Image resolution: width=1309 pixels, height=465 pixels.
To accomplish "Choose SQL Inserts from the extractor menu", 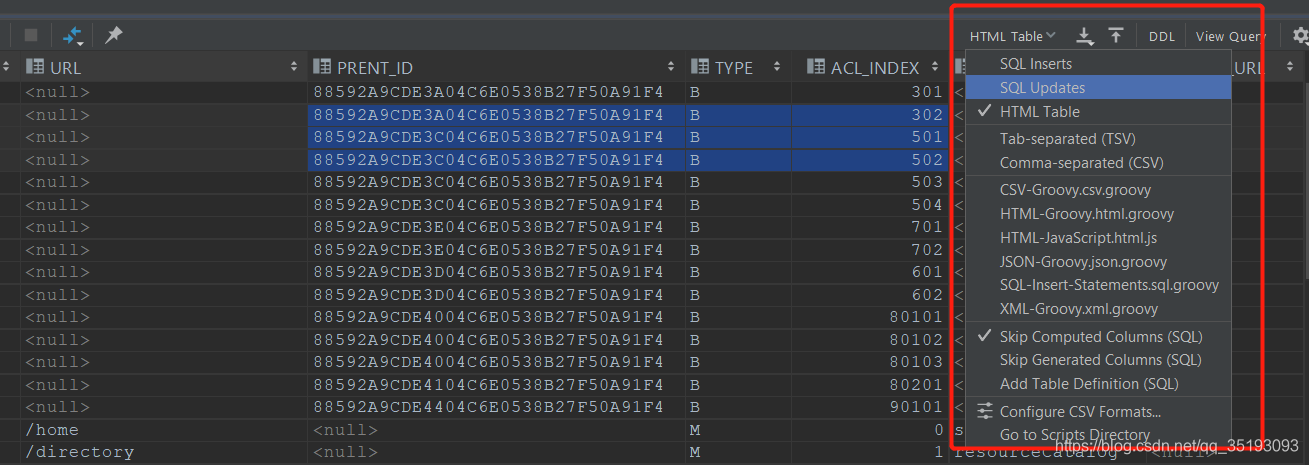I will point(1098,63).
